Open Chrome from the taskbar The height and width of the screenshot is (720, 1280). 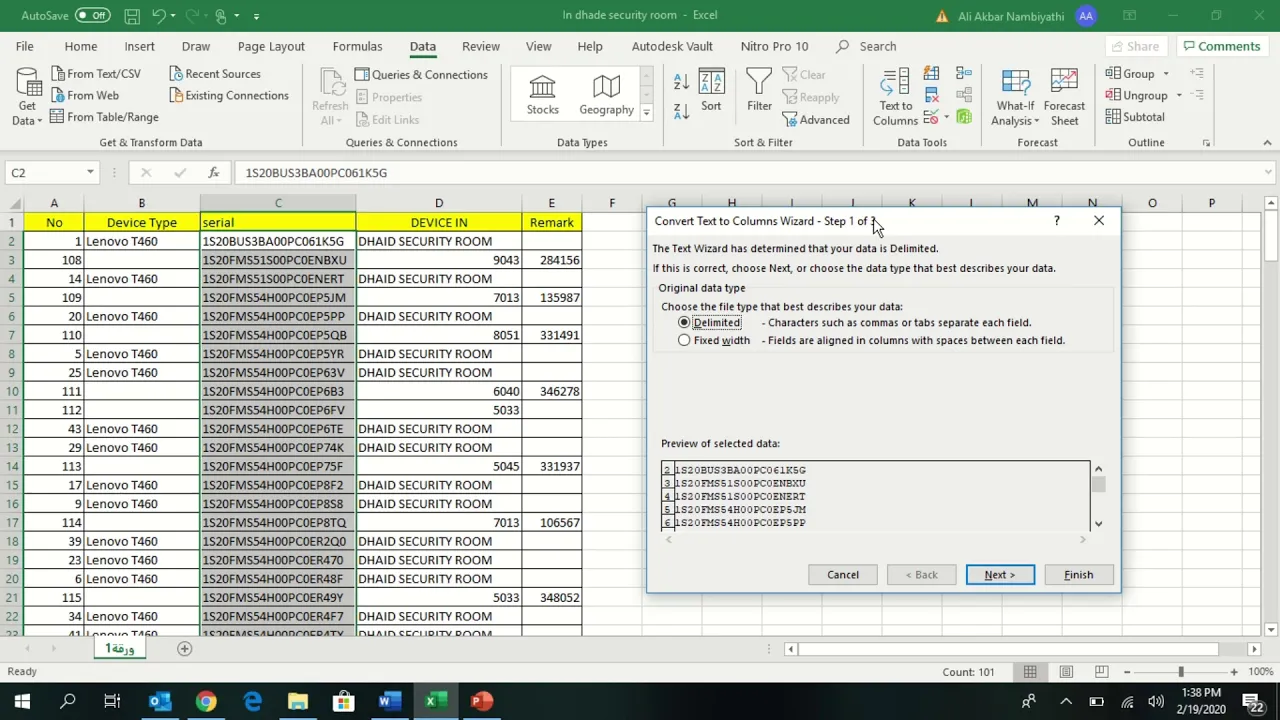(x=206, y=701)
